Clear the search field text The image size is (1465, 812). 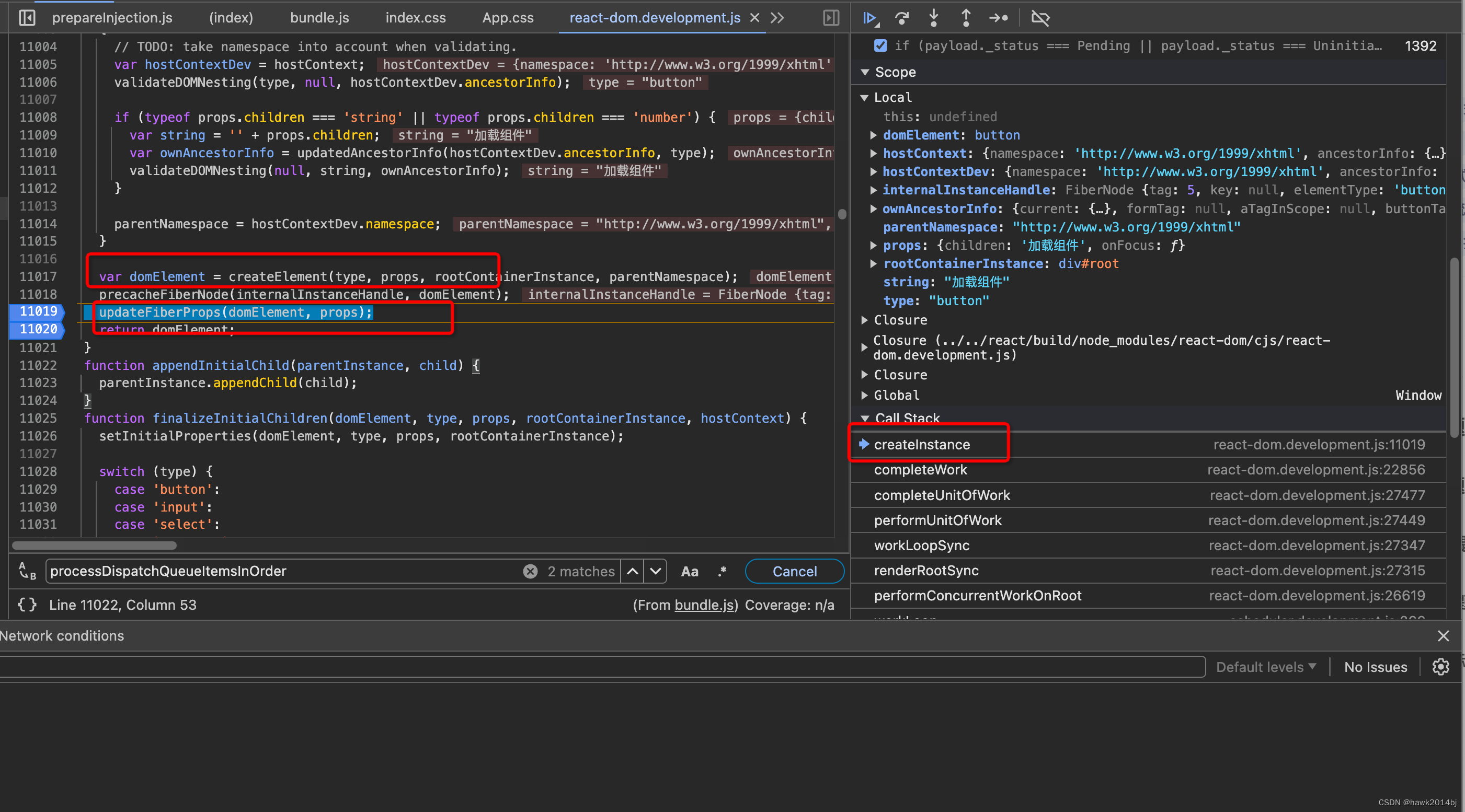[x=530, y=571]
